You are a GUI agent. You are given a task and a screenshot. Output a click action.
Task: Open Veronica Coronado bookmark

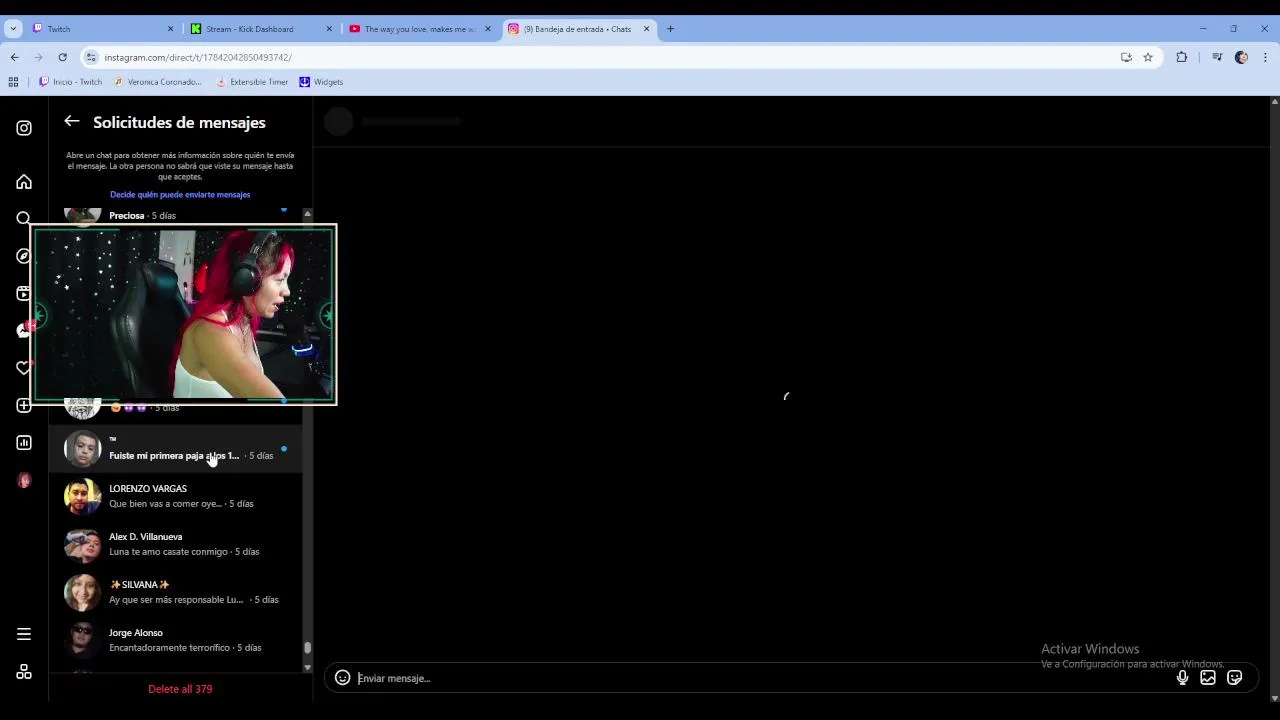[157, 82]
